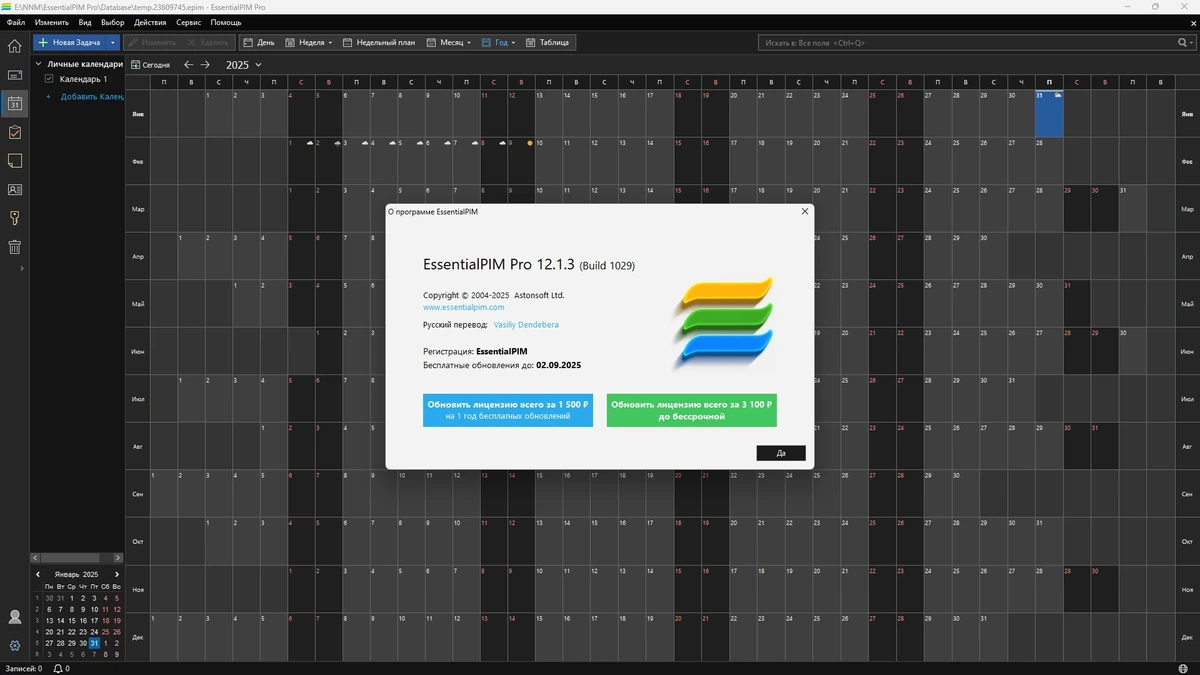Screen dimensions: 1200x675
Task: Go to the next period with the right arrow
Action: point(205,65)
